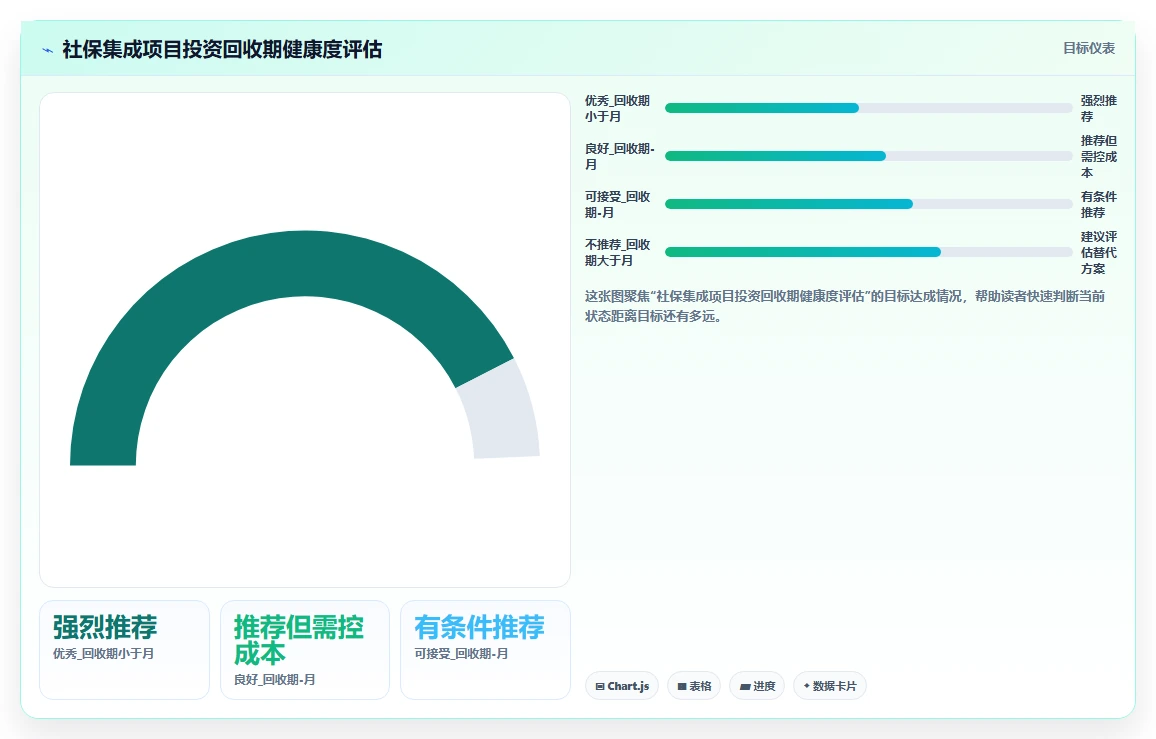Screen dimensions: 1156x739
Task: Click the chart title 社保集成项目投资回收期健康度评估
Action: pos(222,49)
